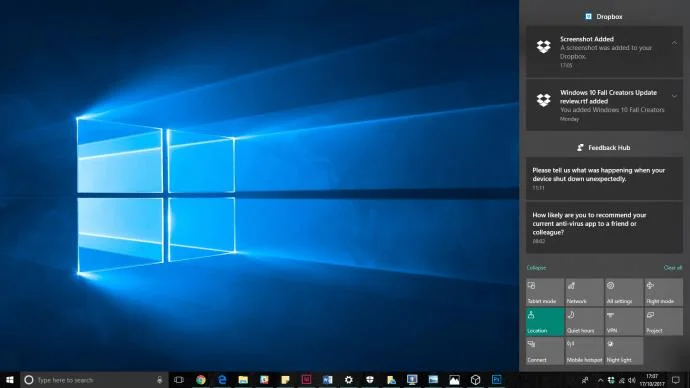Expand the Fall Creators Update review notification chevron
Screen dimensions: 690x388
click(x=674, y=96)
